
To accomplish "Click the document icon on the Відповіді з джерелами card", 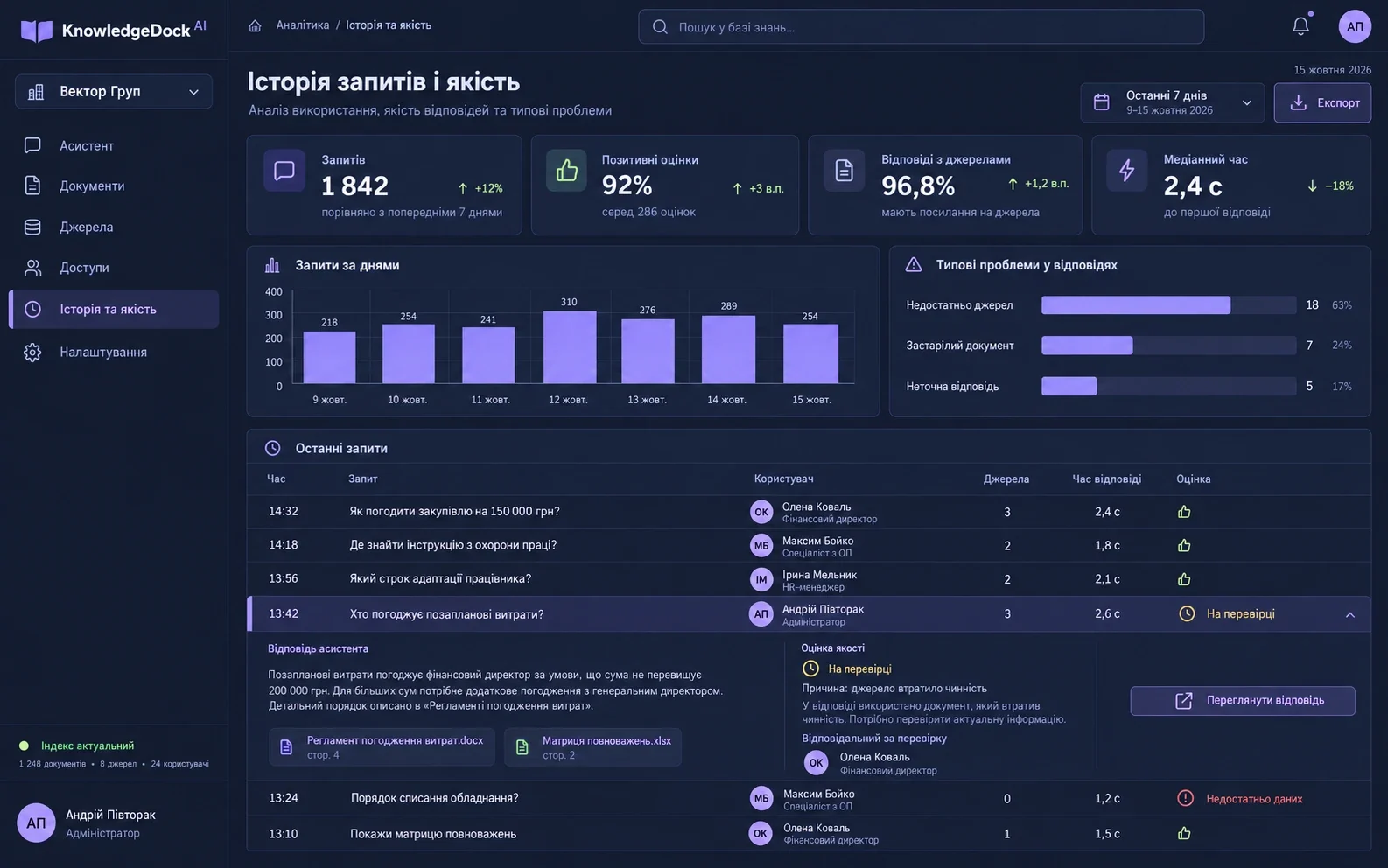I will [845, 171].
